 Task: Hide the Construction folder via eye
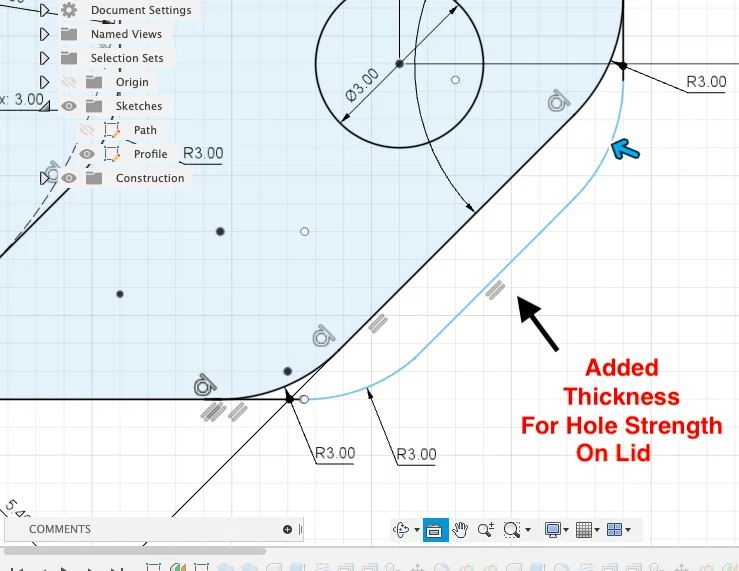69,178
